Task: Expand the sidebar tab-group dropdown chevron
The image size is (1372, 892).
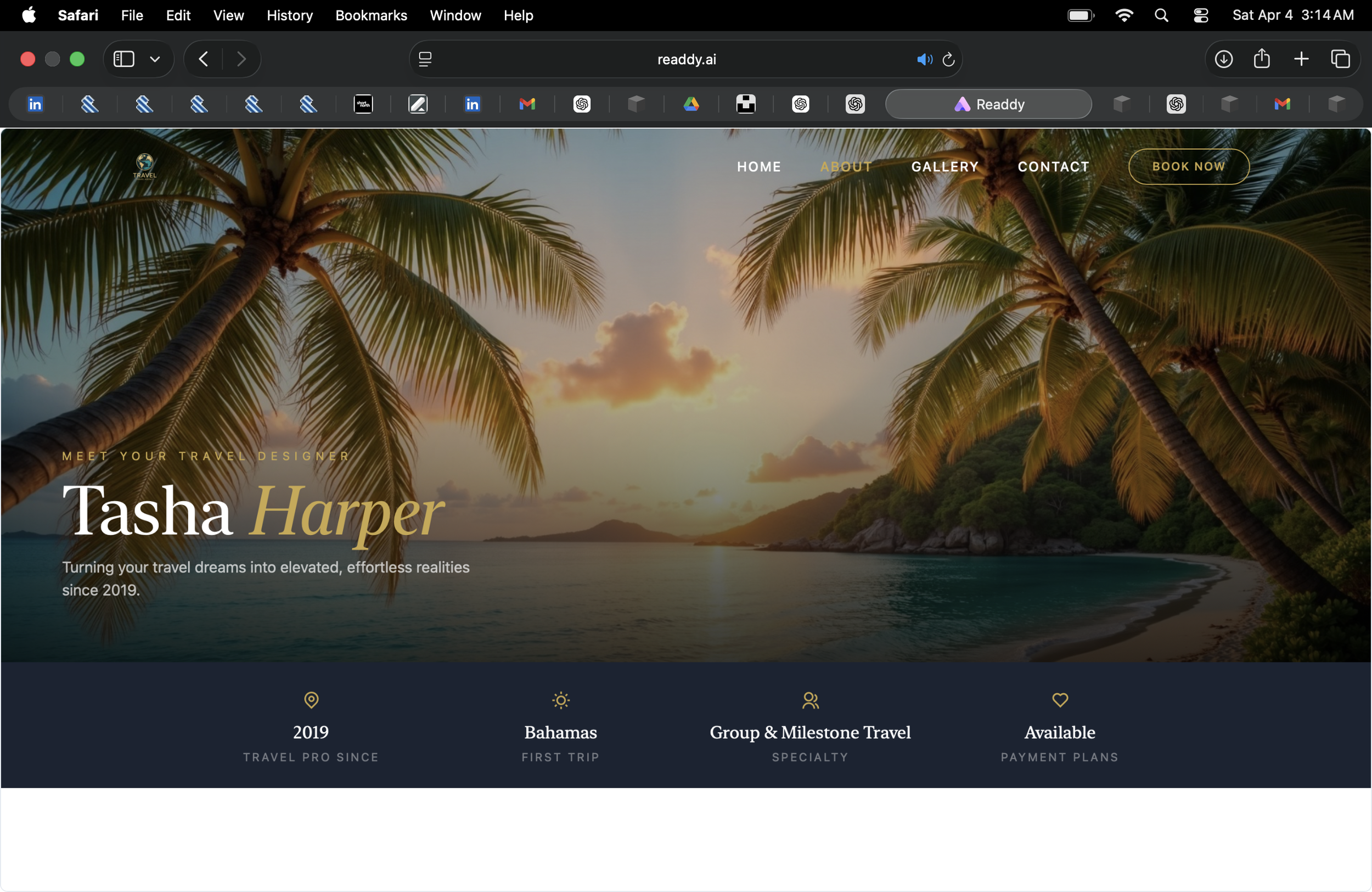Action: click(155, 59)
